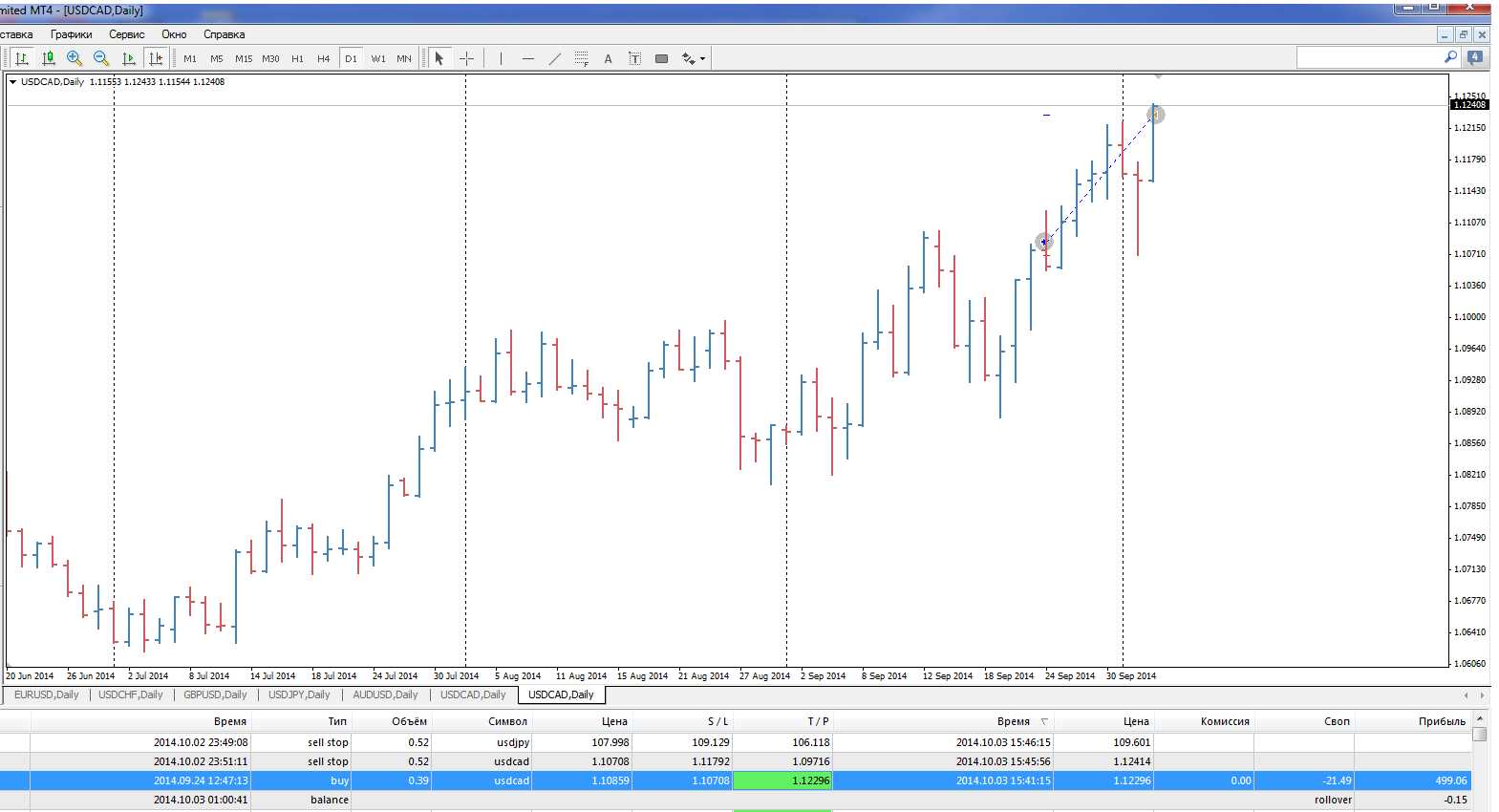Open the Сервис menu
Viewport: 1499px width, 812px height.
(126, 34)
